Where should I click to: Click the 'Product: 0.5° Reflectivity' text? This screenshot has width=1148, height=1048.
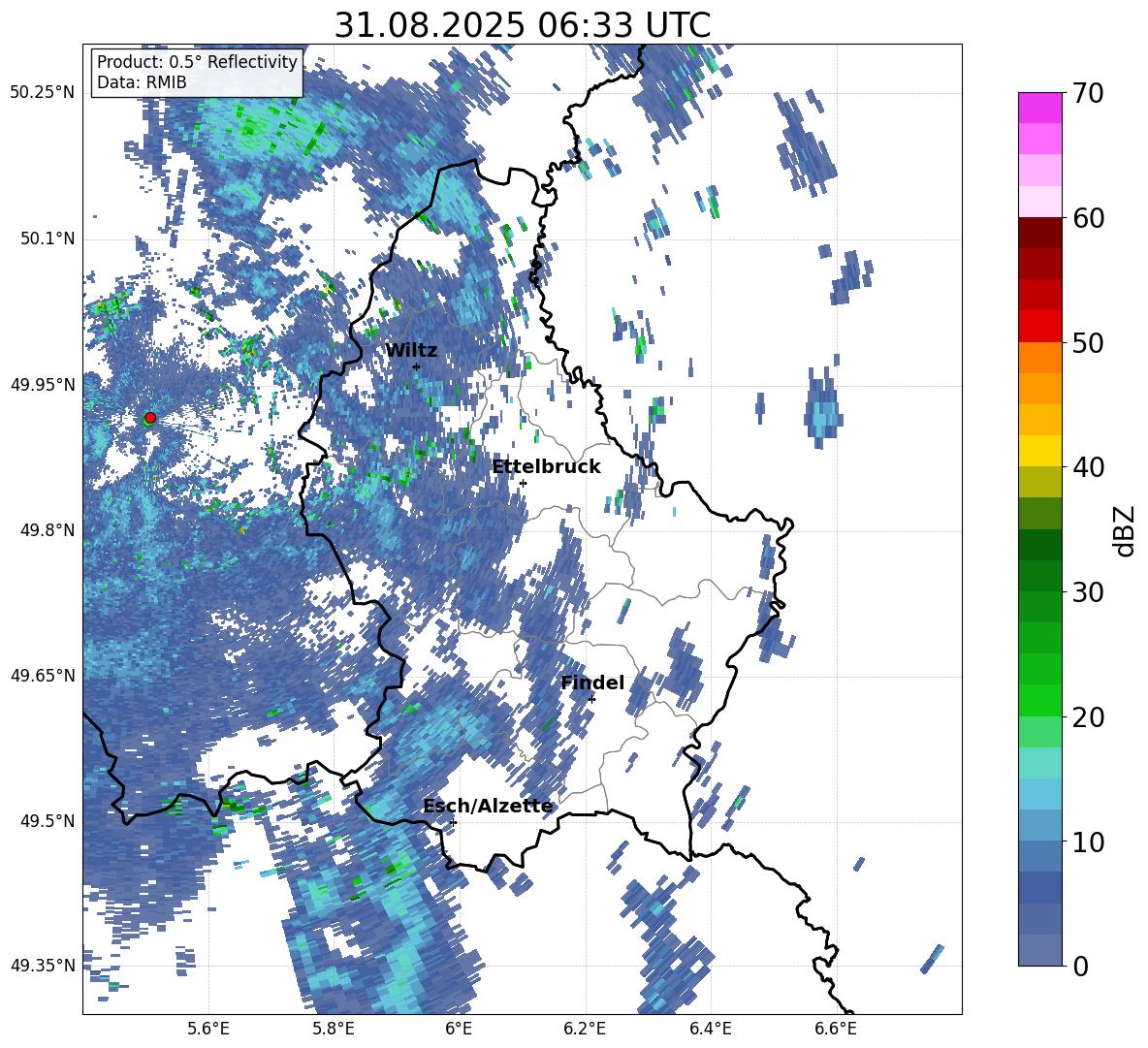[x=197, y=62]
